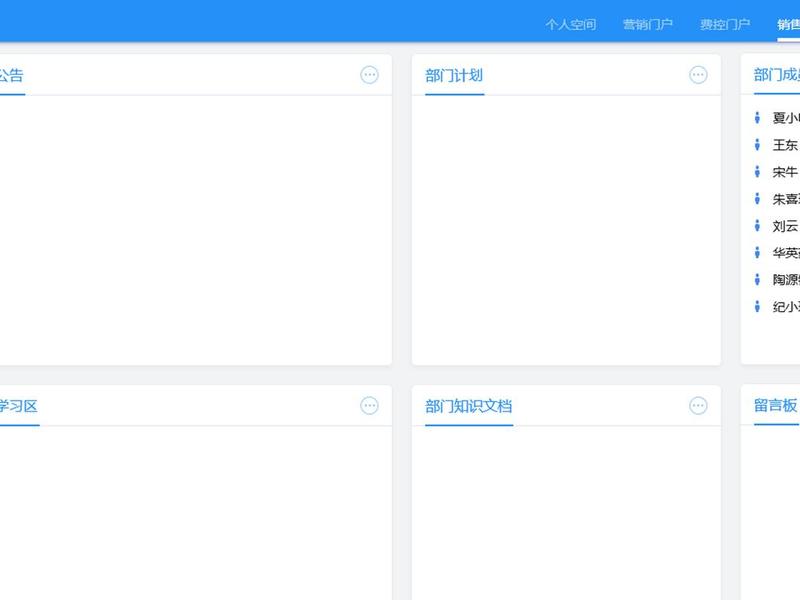Viewport: 800px width, 600px height.
Task: Click the 部门知识文档 card title
Action: [468, 406]
